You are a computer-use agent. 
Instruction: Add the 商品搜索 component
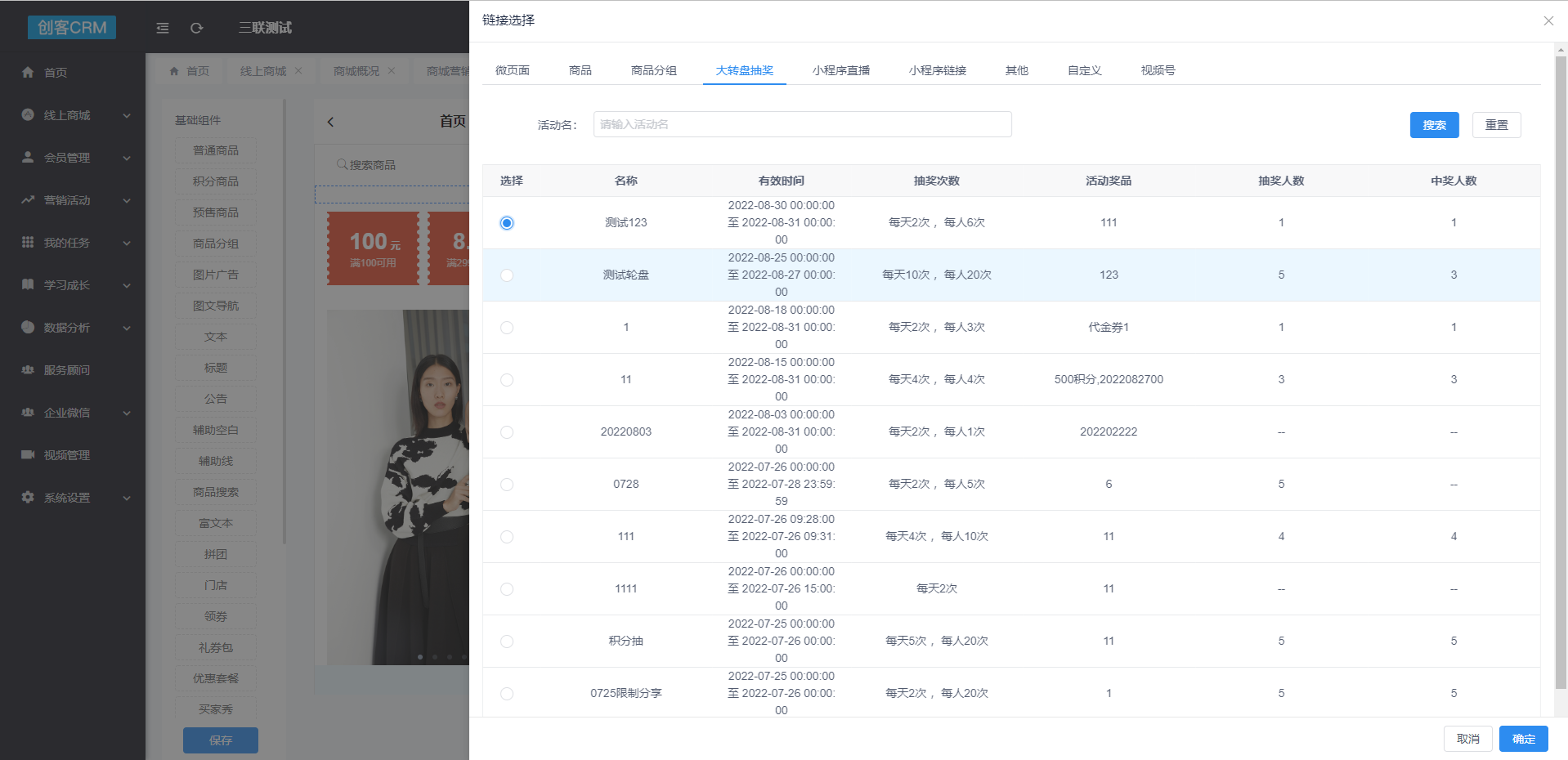(x=216, y=492)
